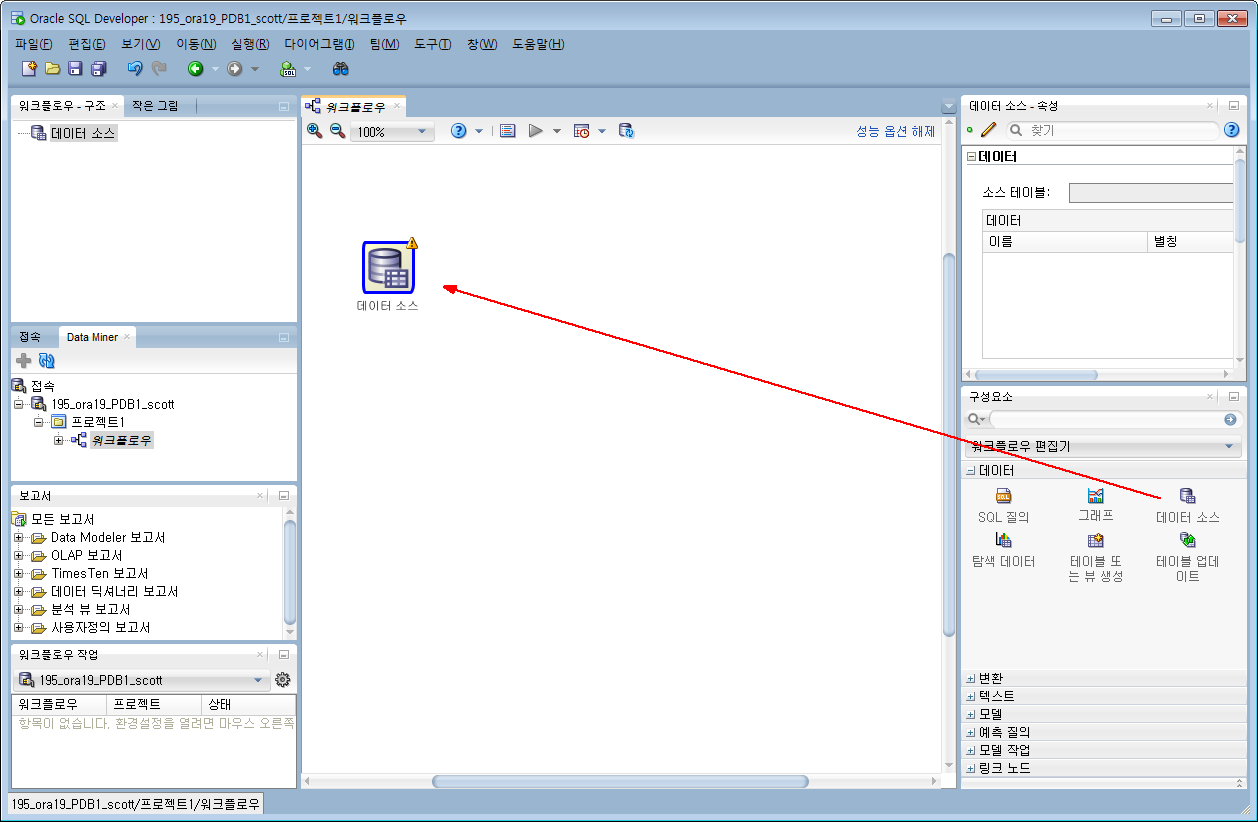Expand the 링크 노드 section
The height and width of the screenshot is (822, 1258).
(x=971, y=768)
